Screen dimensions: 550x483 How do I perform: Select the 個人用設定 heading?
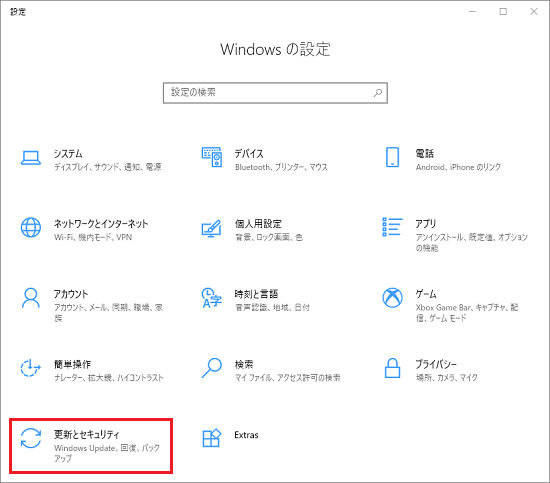tap(258, 224)
